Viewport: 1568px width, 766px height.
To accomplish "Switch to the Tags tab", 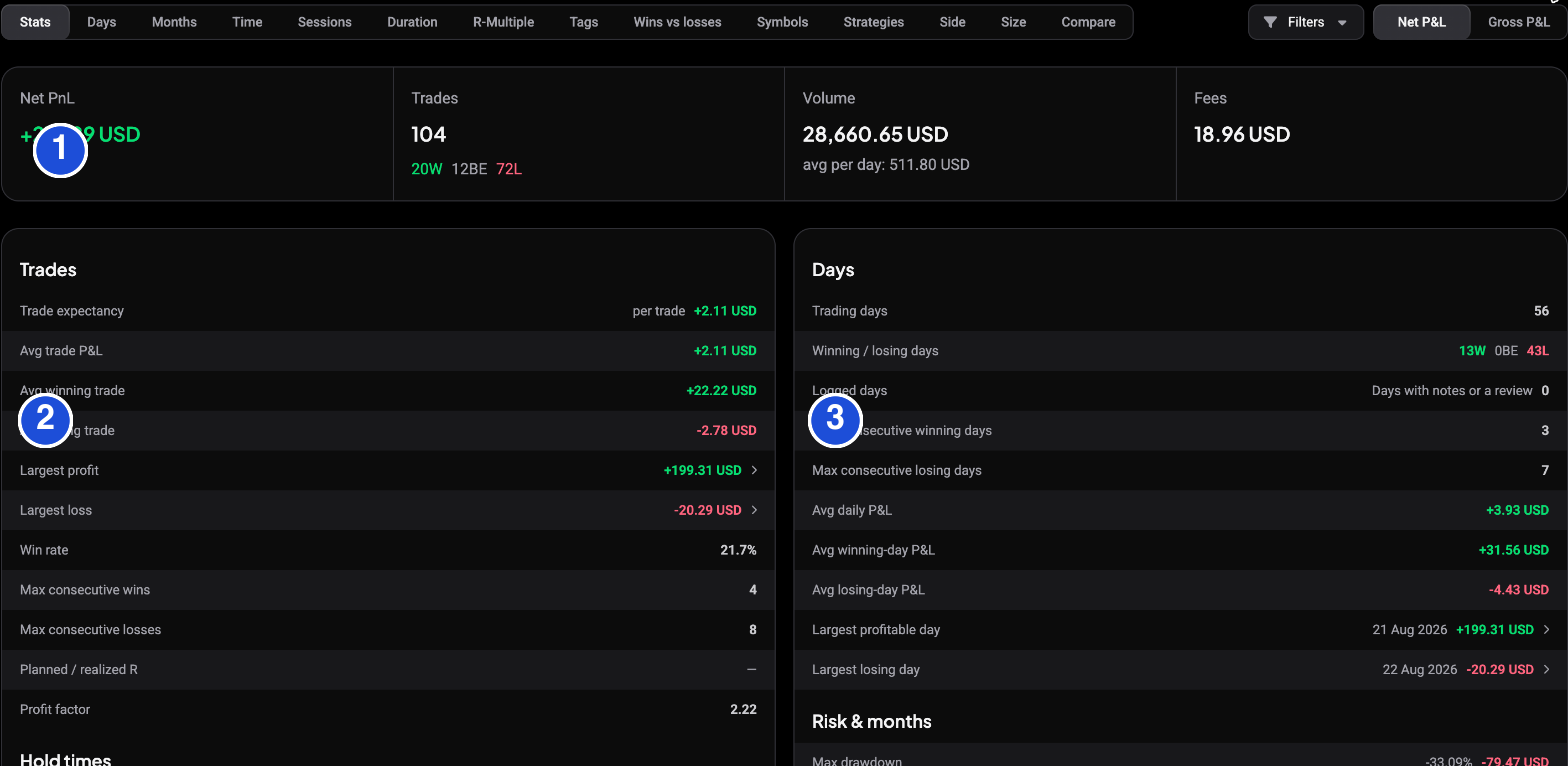I will pyautogui.click(x=584, y=22).
